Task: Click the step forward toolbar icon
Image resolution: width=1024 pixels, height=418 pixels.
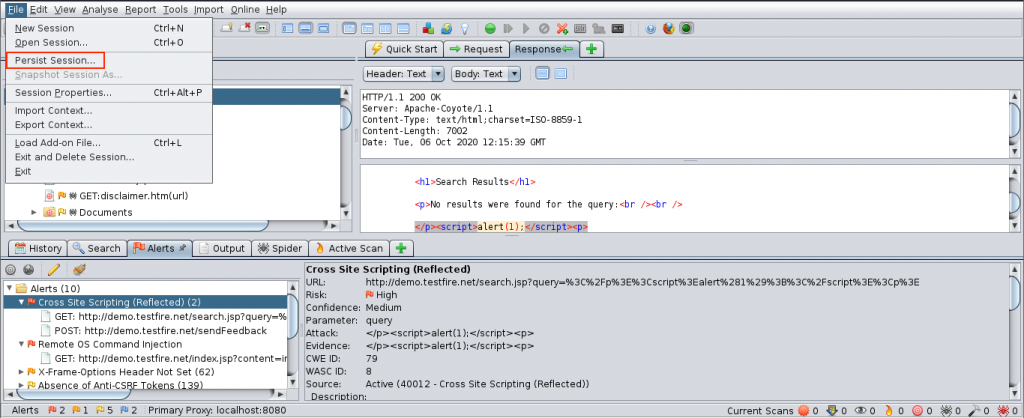Action: point(508,28)
